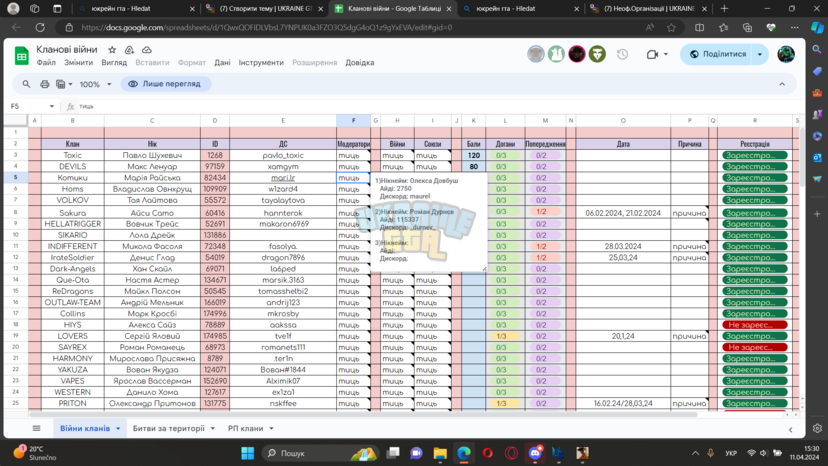Screen dimensions: 828x466
Task: Open the first collaborator avatar
Action: coord(535,54)
